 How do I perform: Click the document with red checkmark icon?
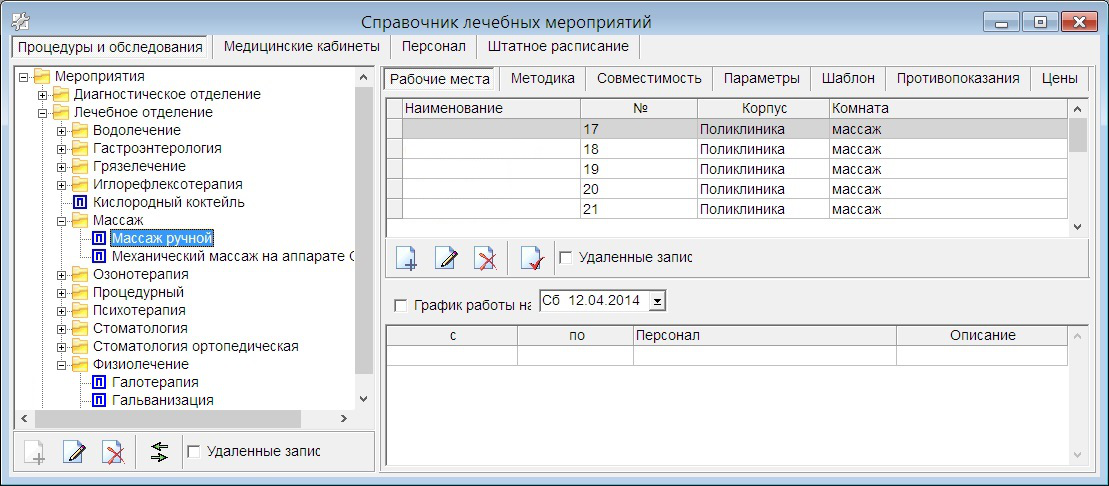point(532,258)
